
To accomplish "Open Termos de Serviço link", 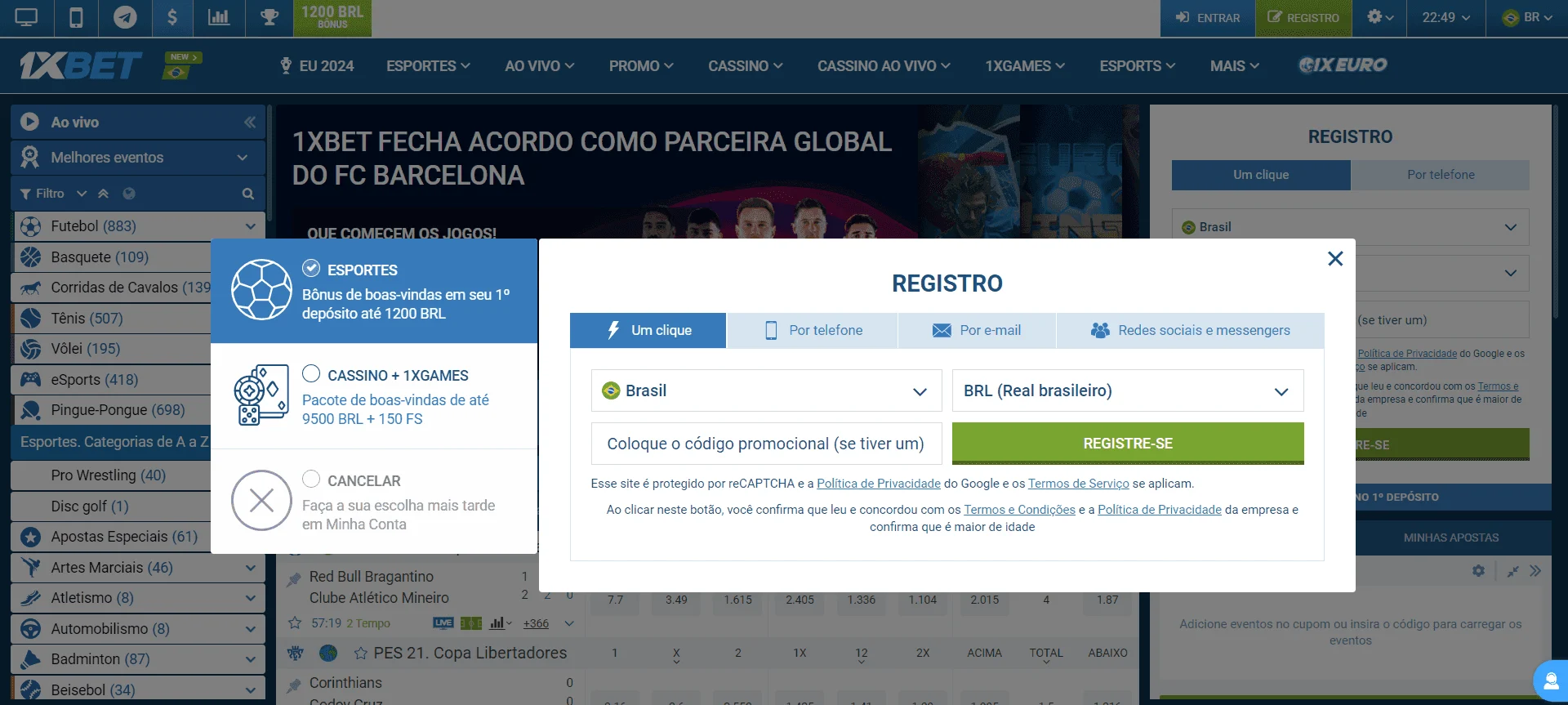I will click(x=1078, y=484).
